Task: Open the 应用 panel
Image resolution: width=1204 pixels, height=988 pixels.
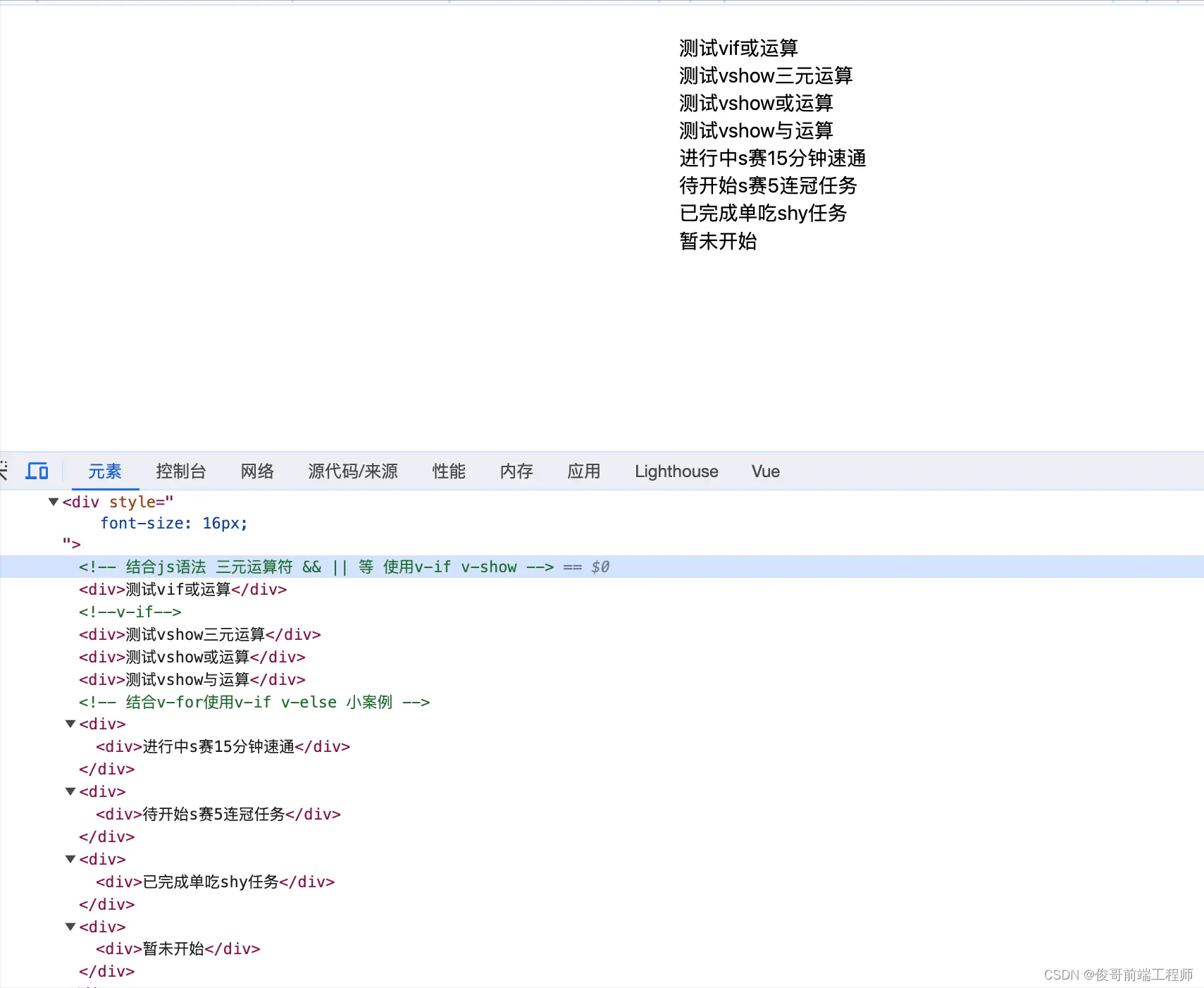Action: tap(583, 472)
